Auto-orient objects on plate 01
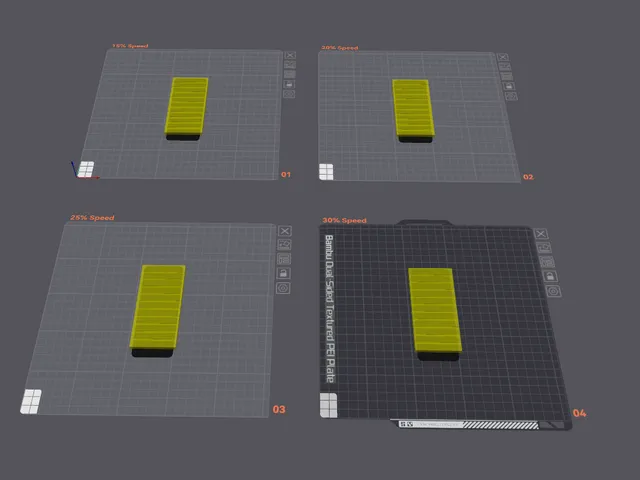This screenshot has width=640, height=480. [x=290, y=64]
